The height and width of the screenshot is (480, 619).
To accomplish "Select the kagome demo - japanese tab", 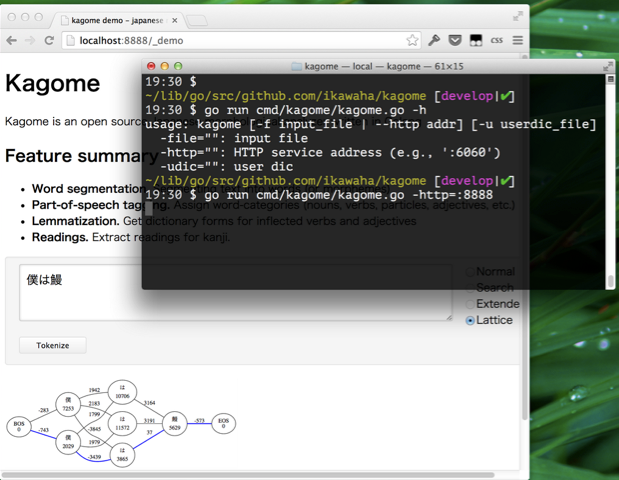I will tap(117, 21).
